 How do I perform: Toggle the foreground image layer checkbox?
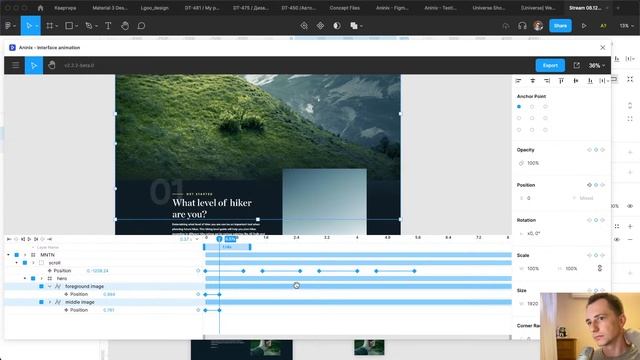point(41,286)
